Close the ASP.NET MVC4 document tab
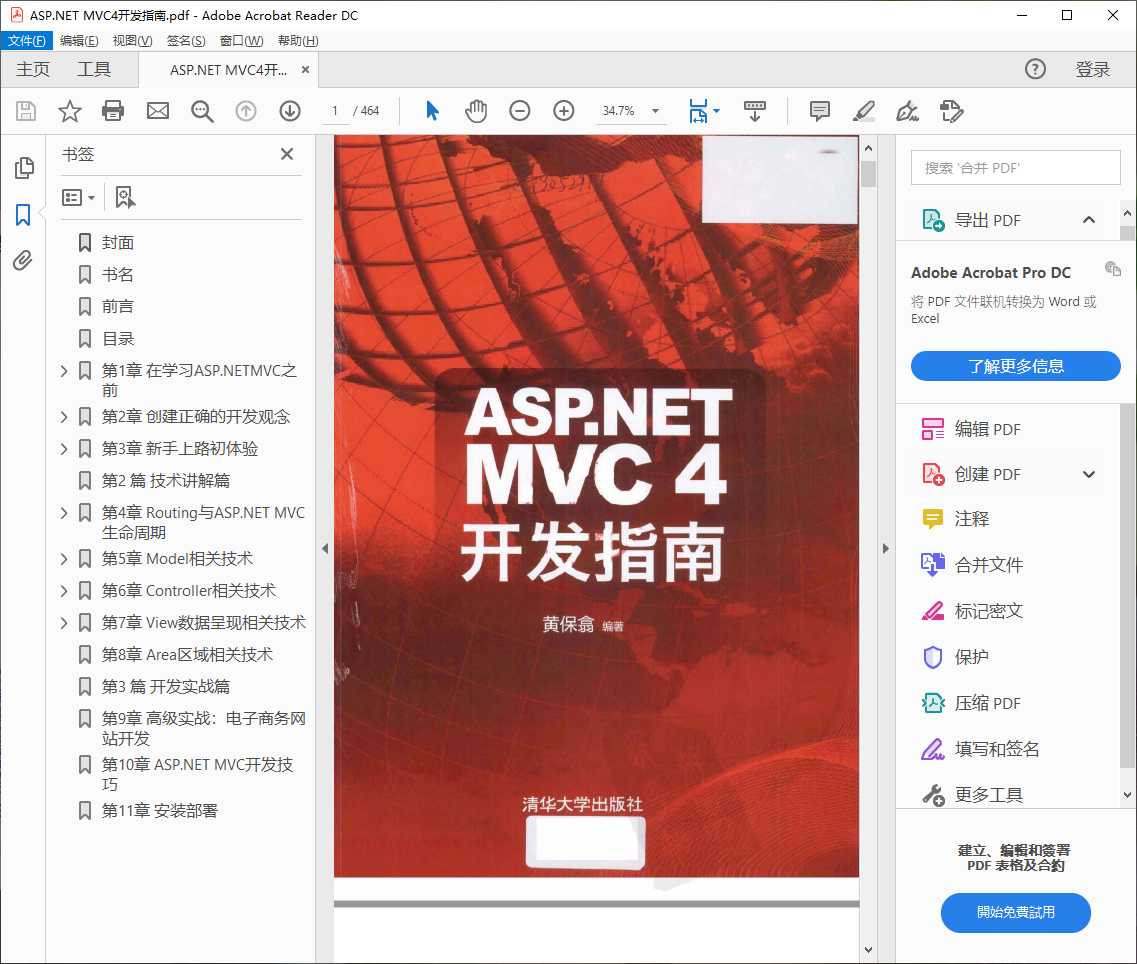The width and height of the screenshot is (1137, 964). [305, 70]
